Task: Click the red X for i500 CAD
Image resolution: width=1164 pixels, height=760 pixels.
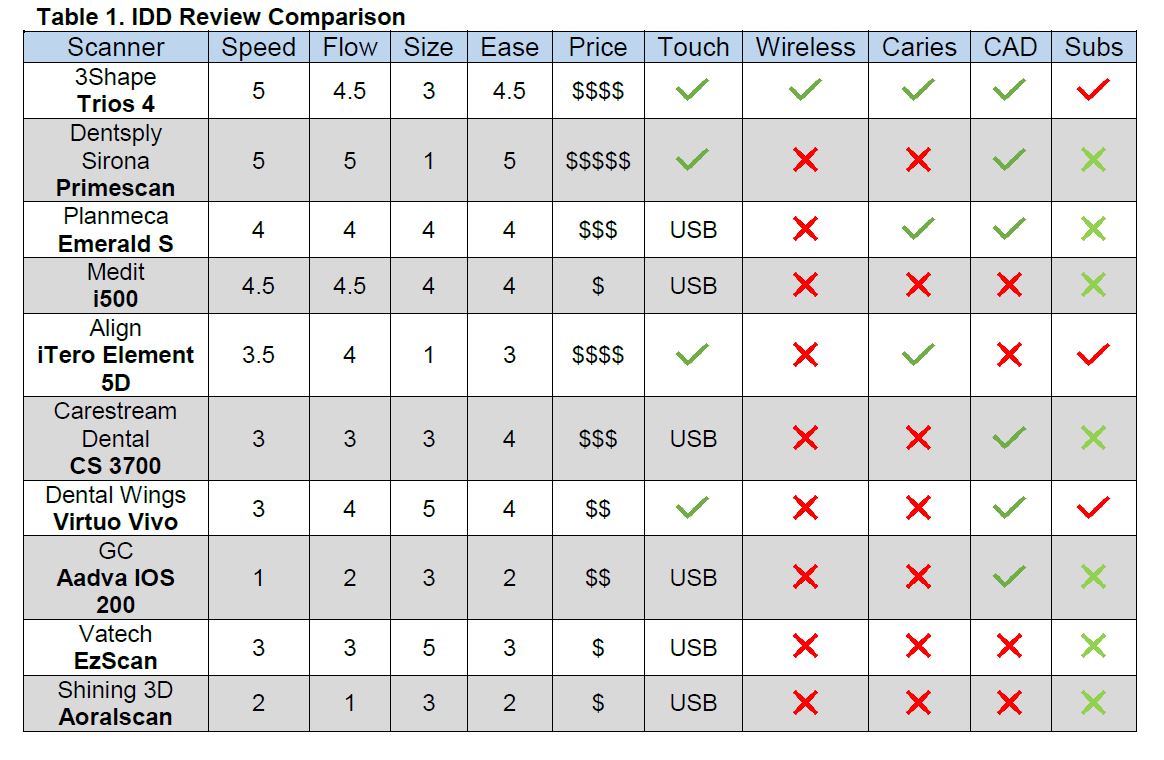Action: point(1009,286)
